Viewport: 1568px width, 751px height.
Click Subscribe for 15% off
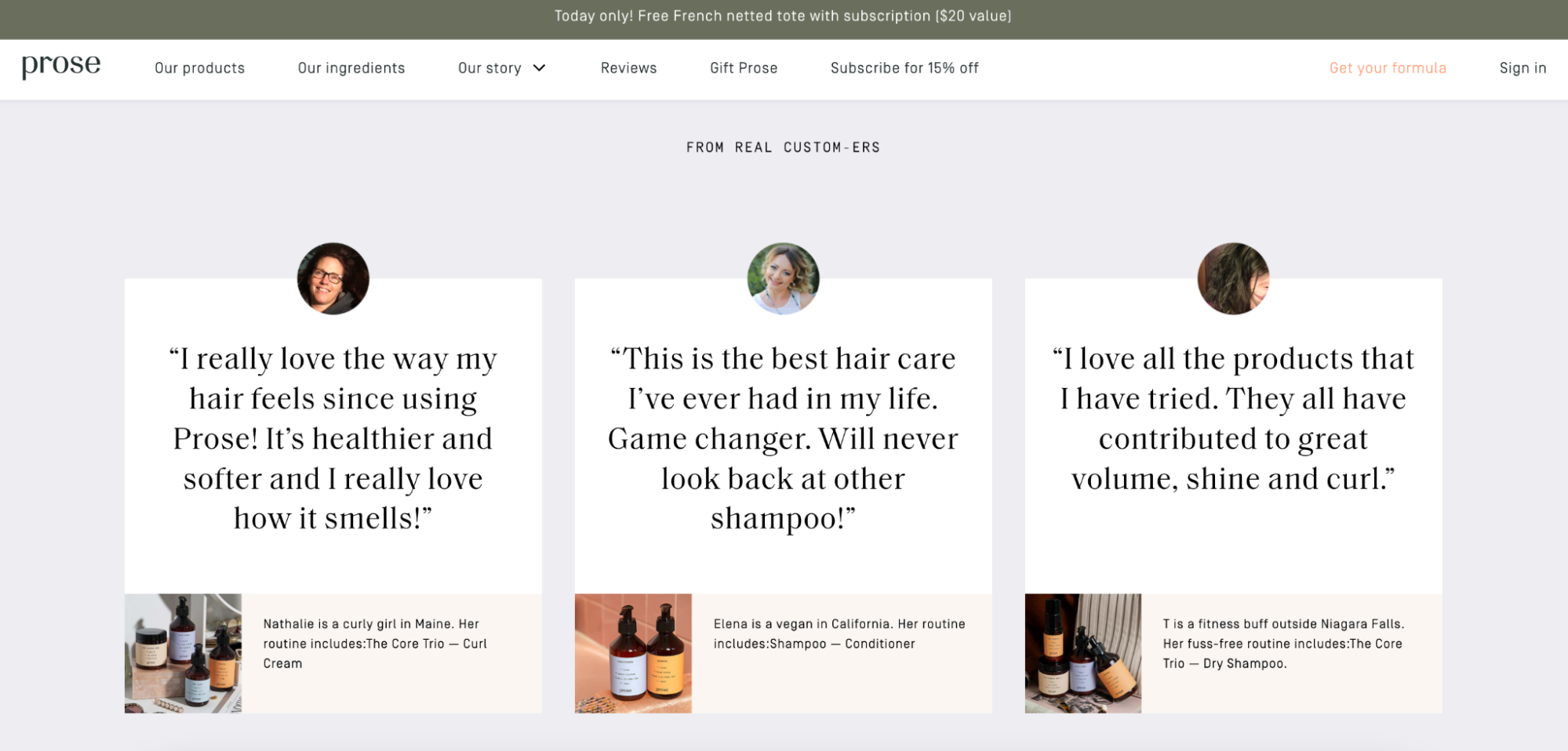click(904, 68)
